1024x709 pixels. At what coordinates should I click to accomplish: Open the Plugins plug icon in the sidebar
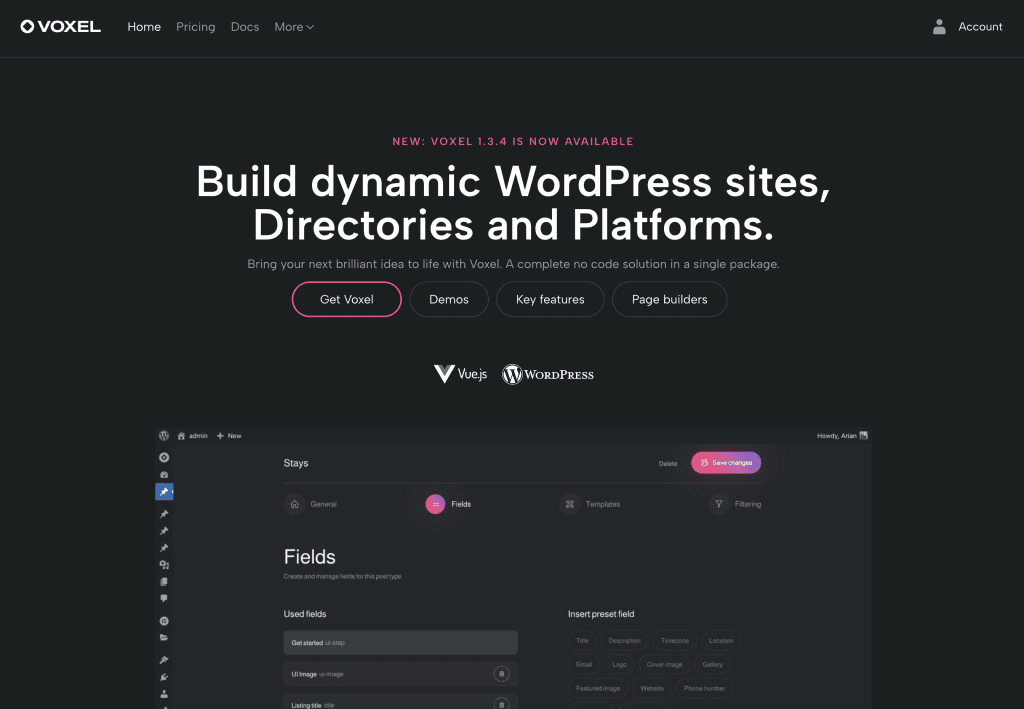pos(164,677)
